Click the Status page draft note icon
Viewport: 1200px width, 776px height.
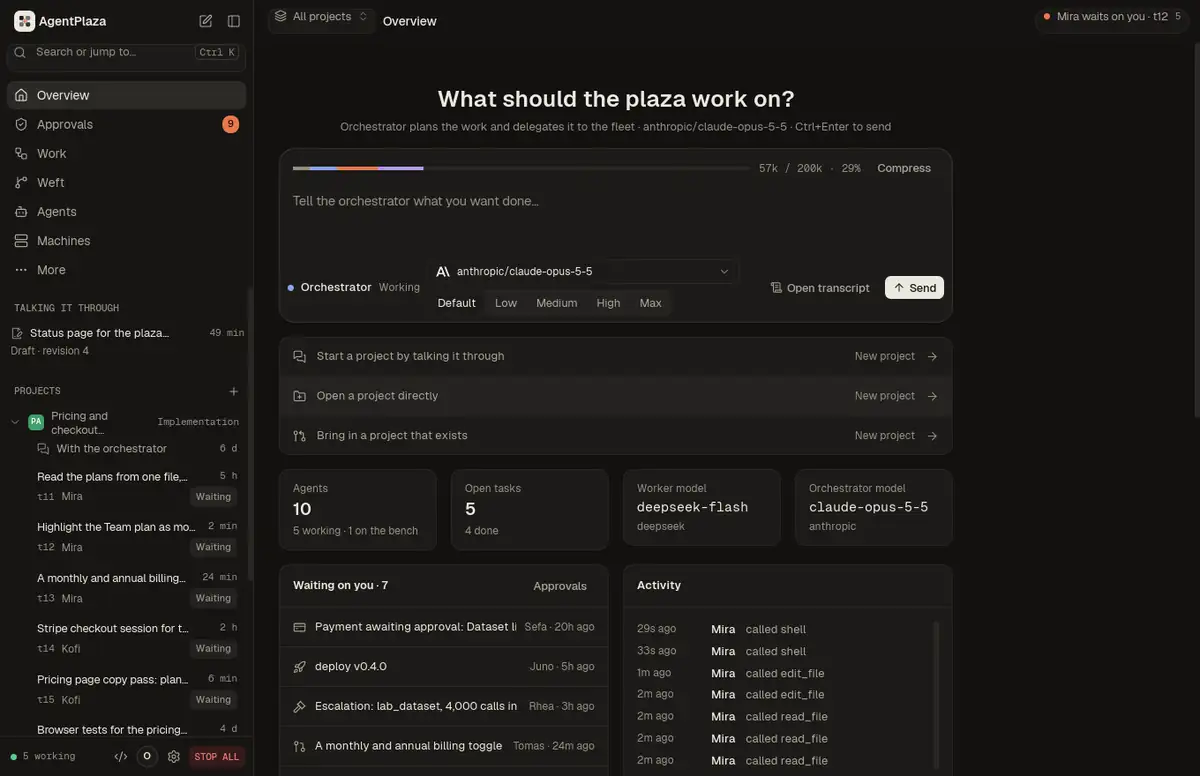17,333
